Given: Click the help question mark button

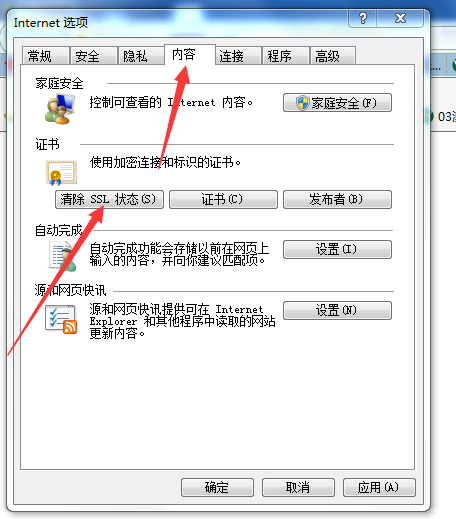Looking at the screenshot, I should click(x=363, y=18).
